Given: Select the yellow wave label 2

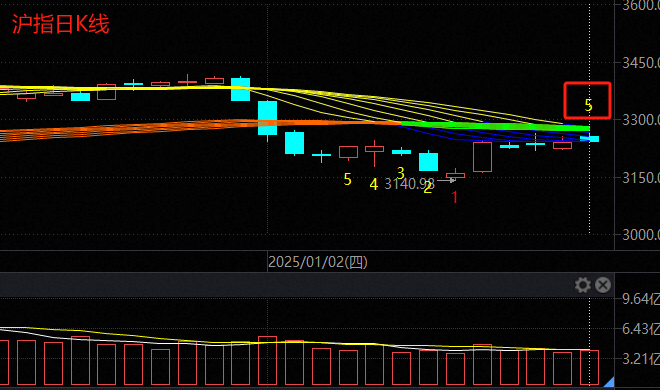Looking at the screenshot, I should click(428, 187).
